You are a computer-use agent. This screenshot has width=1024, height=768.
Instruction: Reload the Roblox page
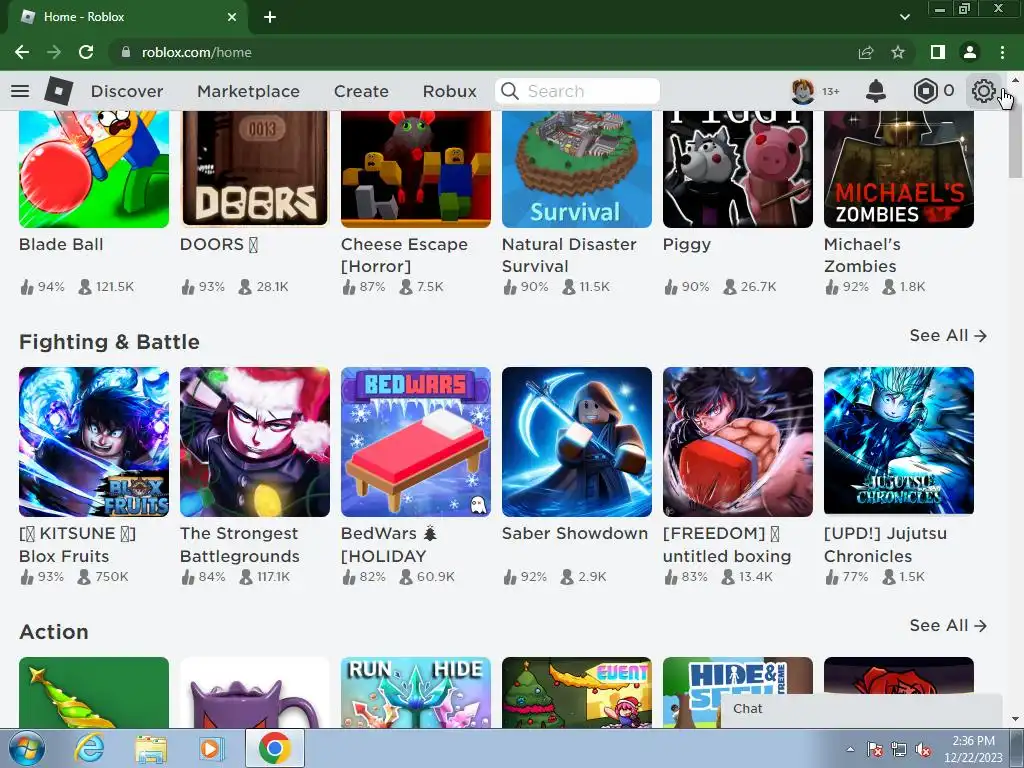pyautogui.click(x=86, y=52)
